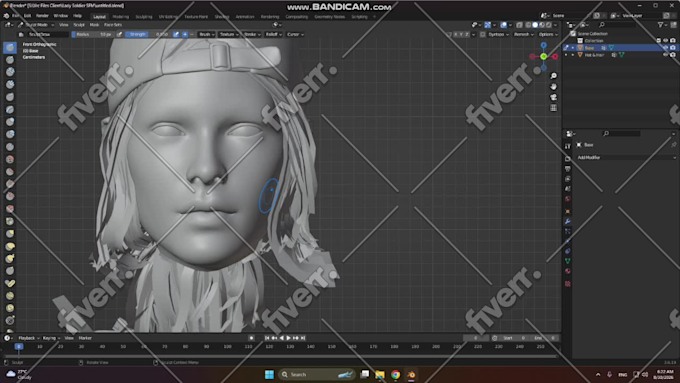The height and width of the screenshot is (383, 680).
Task: Click the weather widget on taskbar
Action: 20,374
